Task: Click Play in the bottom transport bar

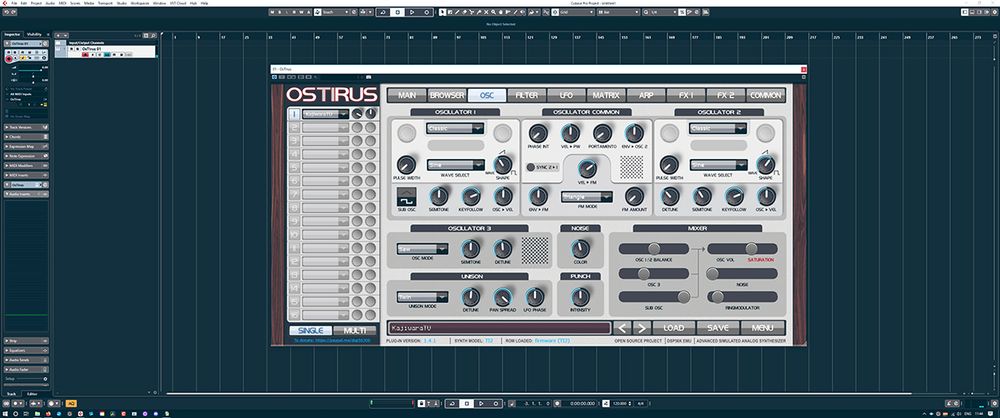Action: tap(481, 403)
